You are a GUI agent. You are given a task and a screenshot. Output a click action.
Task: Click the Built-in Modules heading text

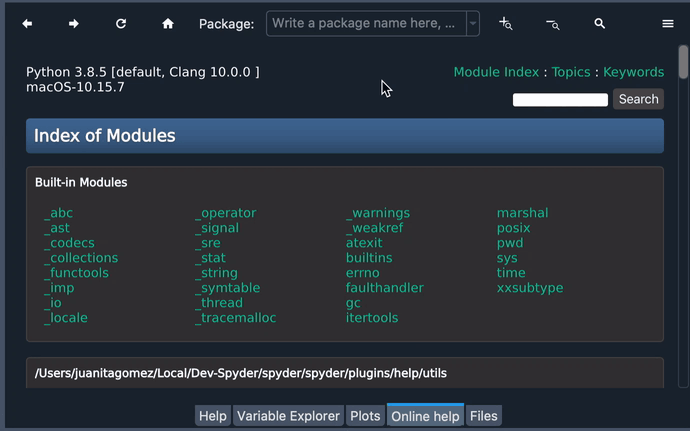pos(81,182)
